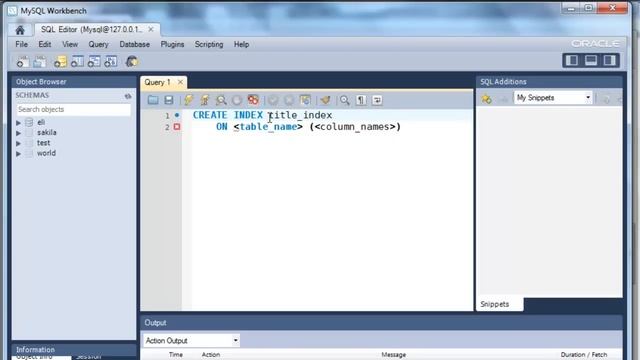Screen dimensions: 640x360
Task: Select the test schema item
Action: 43,143
